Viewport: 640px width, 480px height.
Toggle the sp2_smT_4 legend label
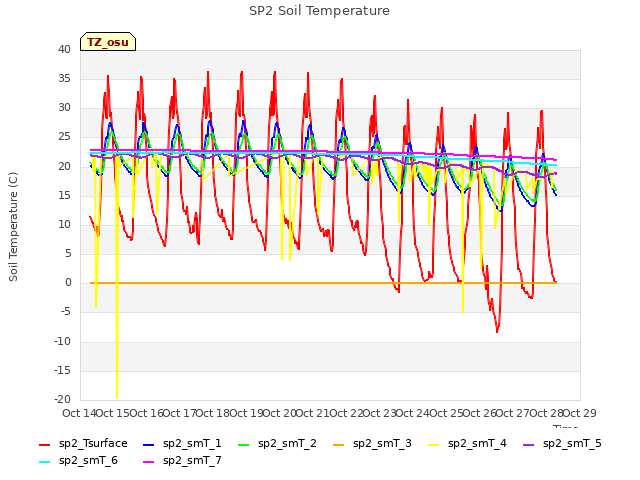pos(477,444)
